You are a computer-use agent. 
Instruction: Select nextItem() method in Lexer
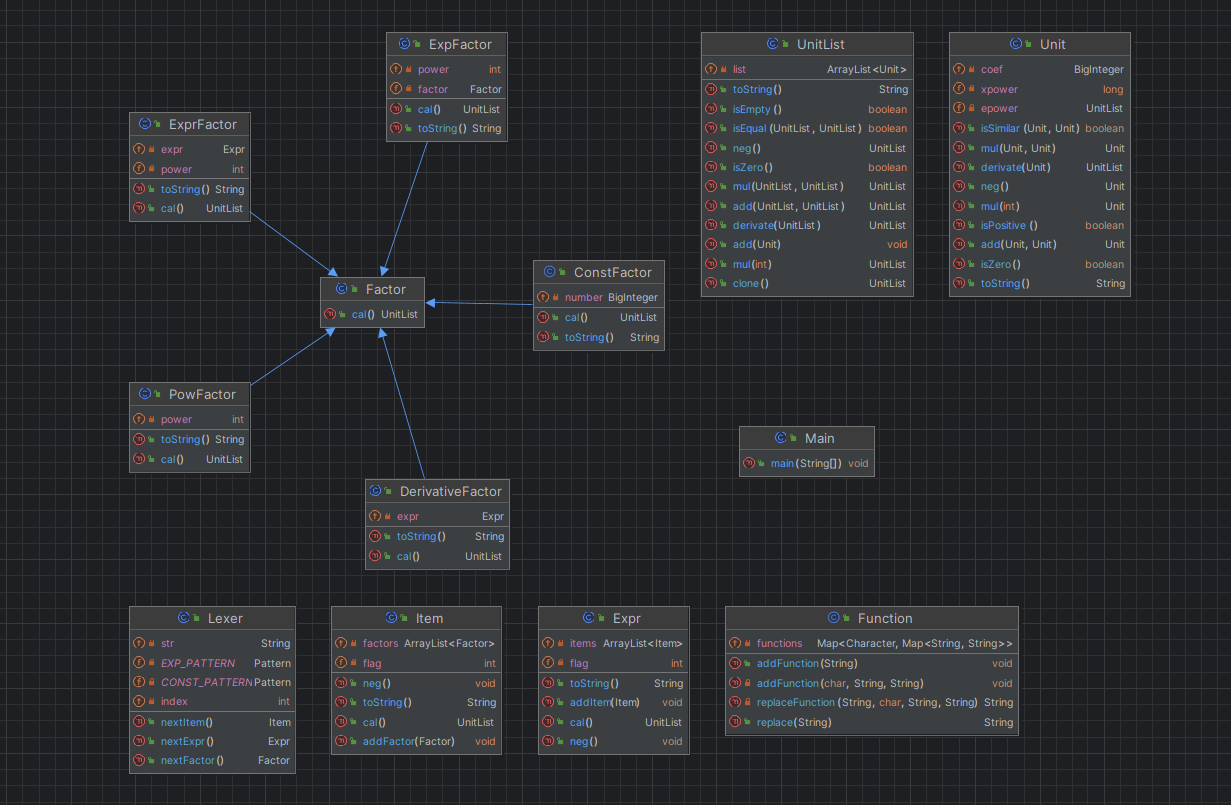(x=213, y=722)
